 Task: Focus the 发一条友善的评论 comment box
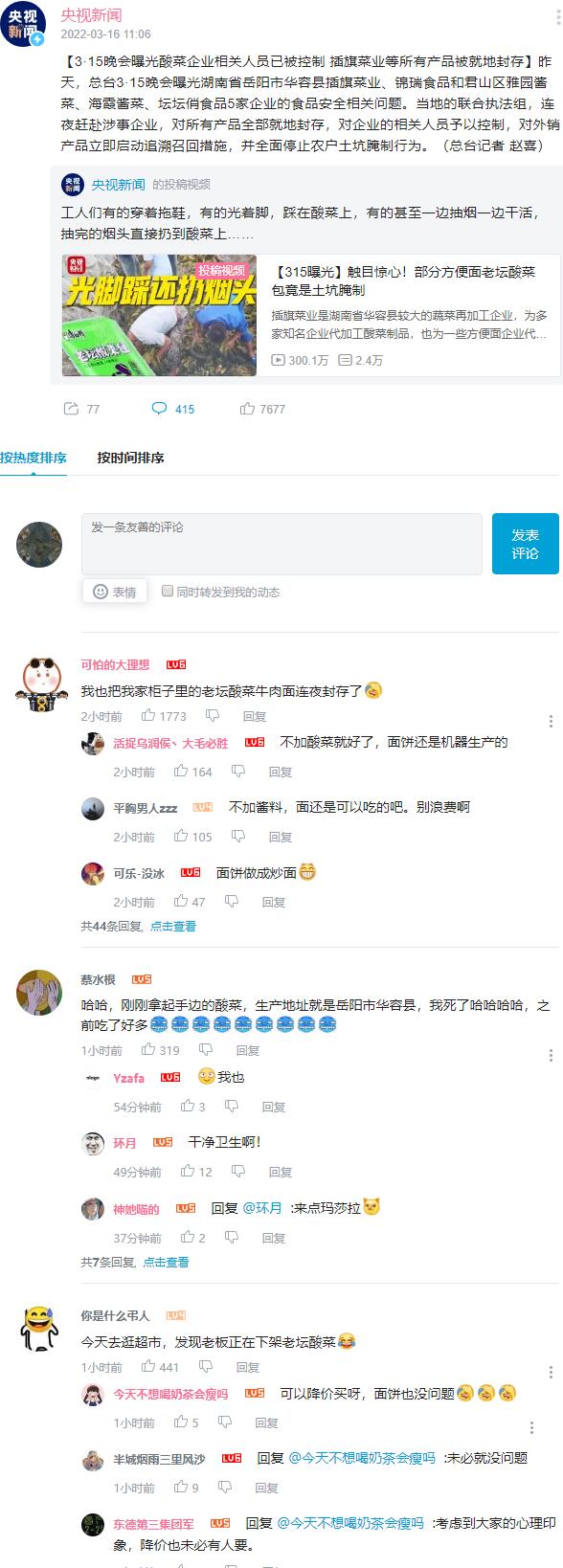point(281,544)
